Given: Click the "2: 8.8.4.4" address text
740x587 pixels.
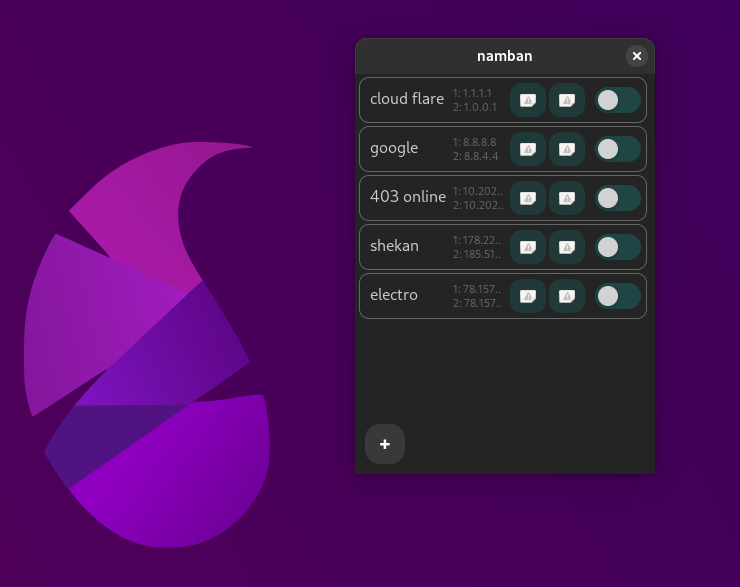Looking at the screenshot, I should click(475, 156).
